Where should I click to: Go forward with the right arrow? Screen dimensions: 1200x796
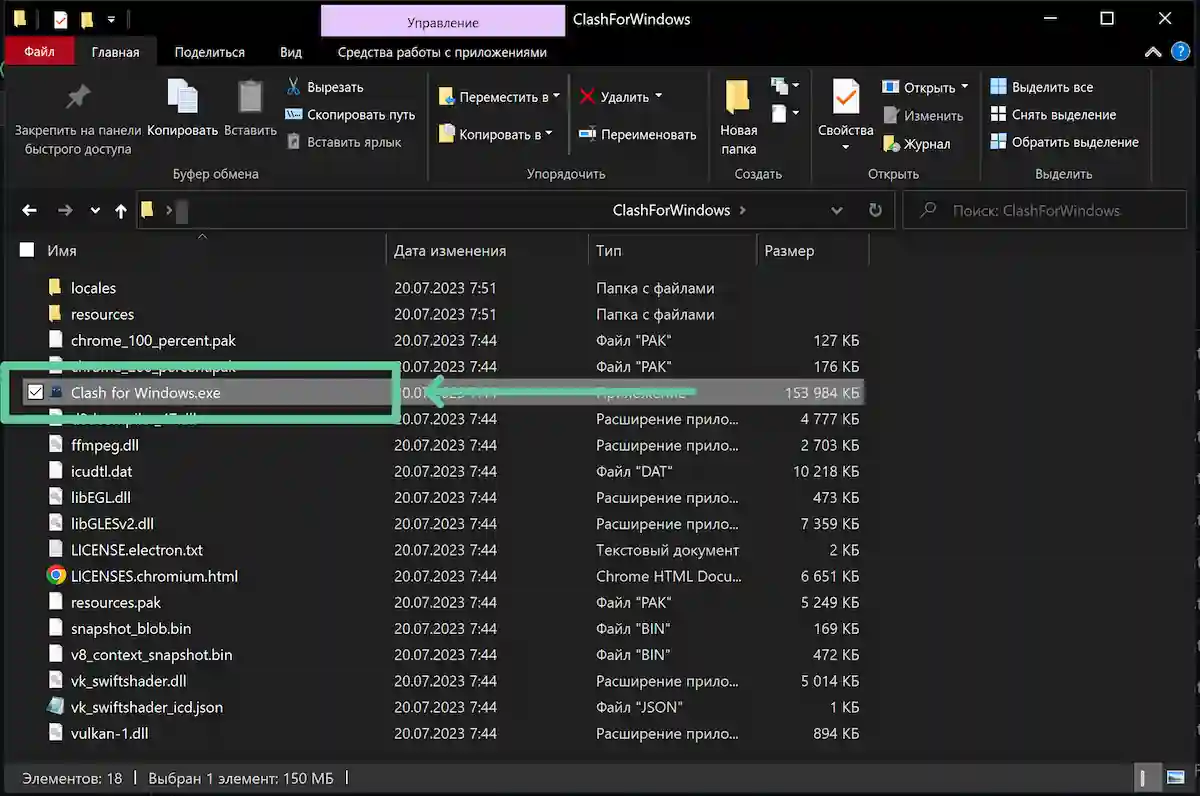(65, 211)
